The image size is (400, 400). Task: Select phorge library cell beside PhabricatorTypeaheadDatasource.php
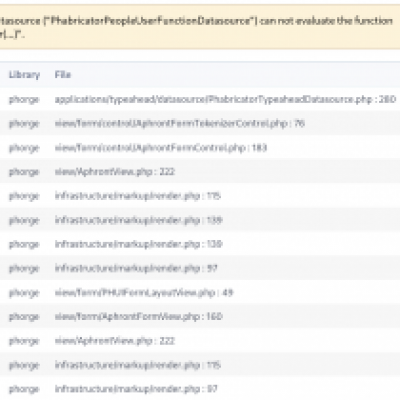24,100
